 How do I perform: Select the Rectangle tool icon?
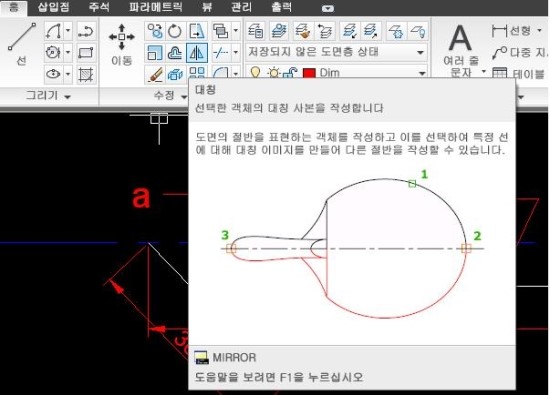[86, 53]
